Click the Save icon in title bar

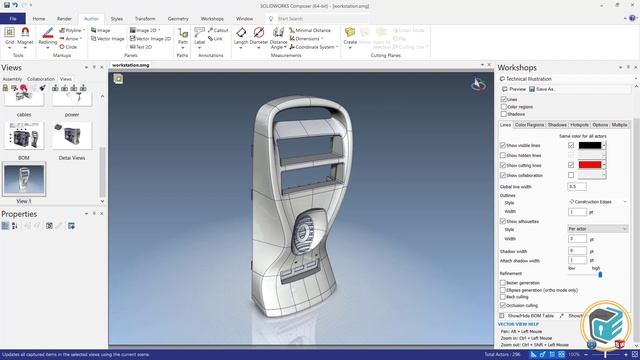pyautogui.click(x=7, y=5)
